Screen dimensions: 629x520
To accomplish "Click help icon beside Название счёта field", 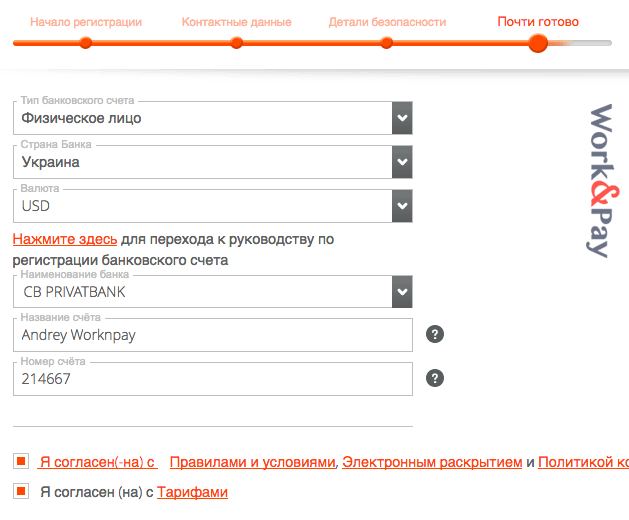I will point(435,334).
